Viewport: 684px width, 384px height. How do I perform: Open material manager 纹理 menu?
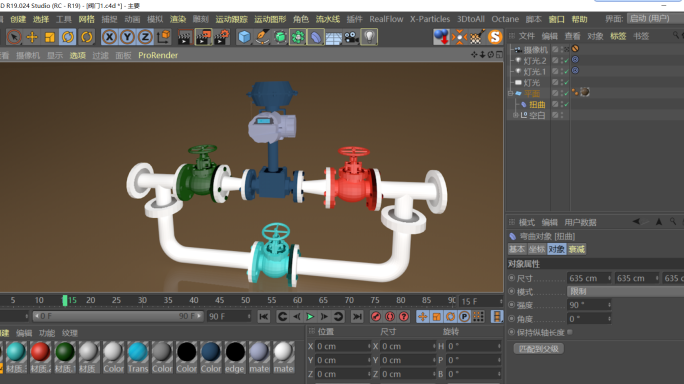pos(69,333)
